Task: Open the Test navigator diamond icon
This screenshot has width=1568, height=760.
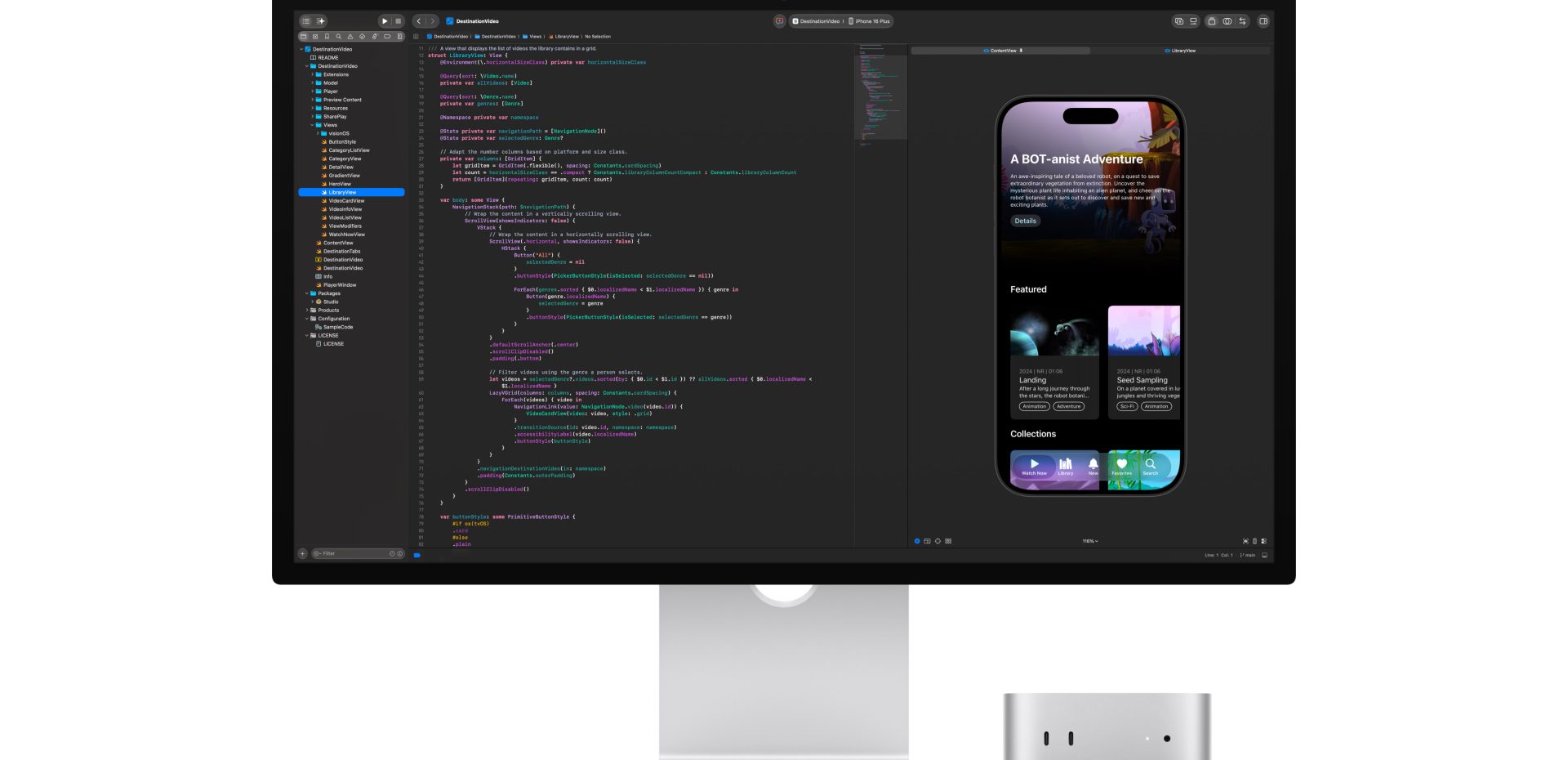Action: (363, 37)
